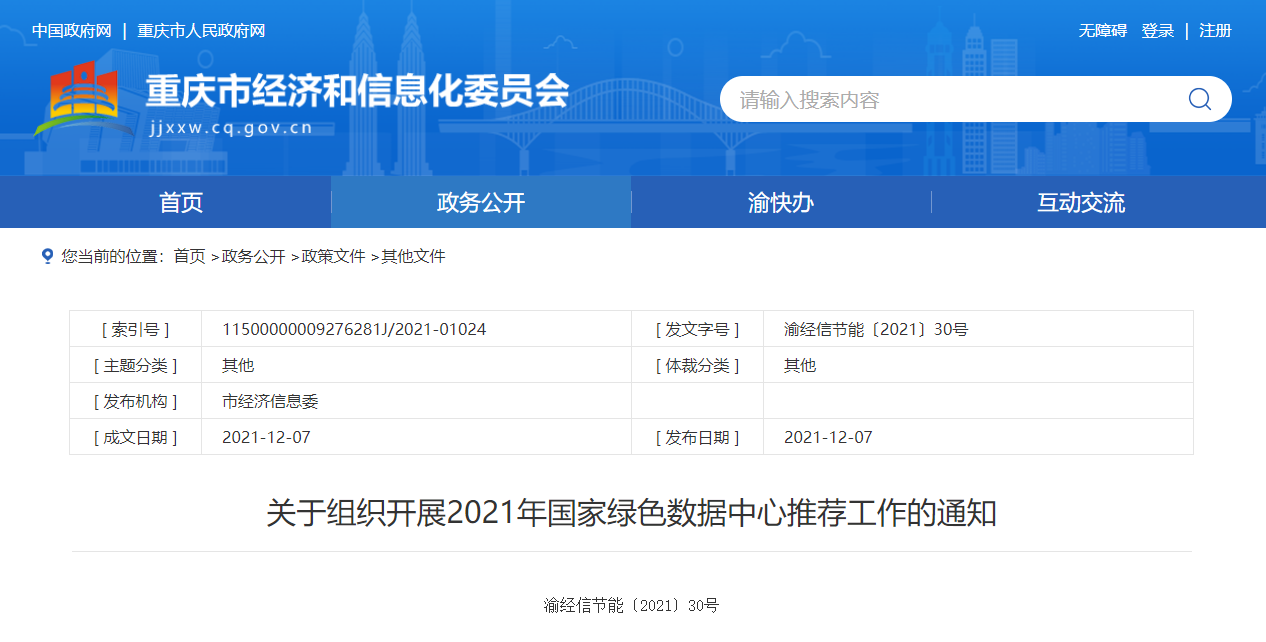The image size is (1266, 642).
Task: Navigate to 首页 in breadcrumb
Action: 189,257
